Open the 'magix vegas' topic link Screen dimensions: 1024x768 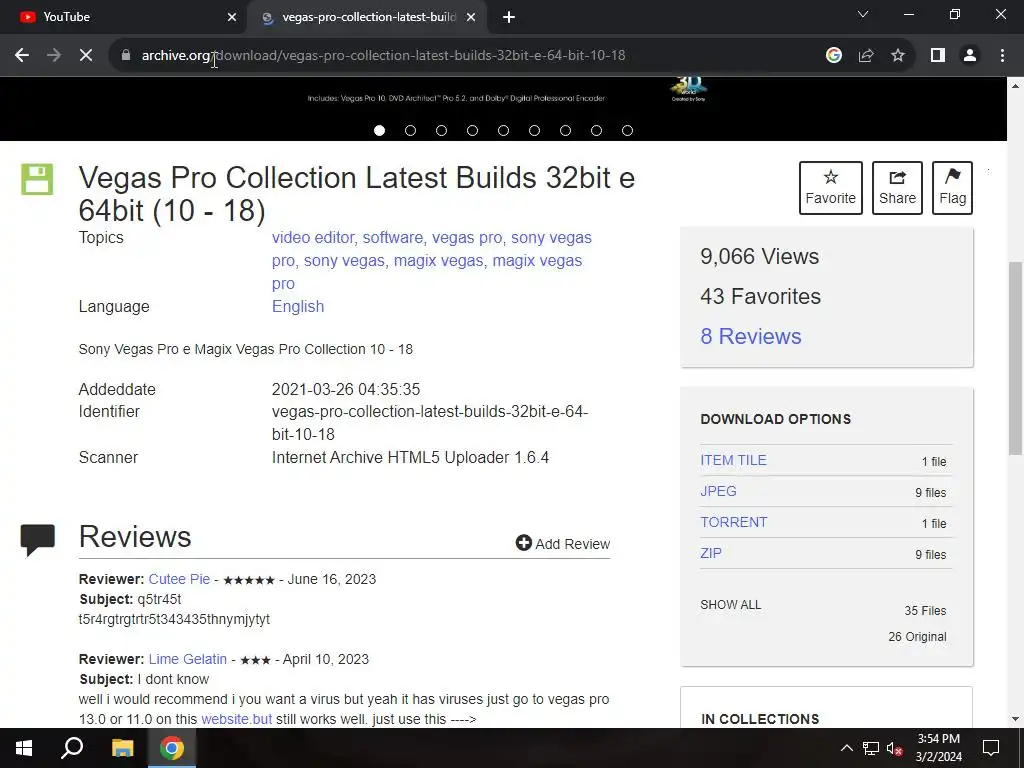(440, 261)
